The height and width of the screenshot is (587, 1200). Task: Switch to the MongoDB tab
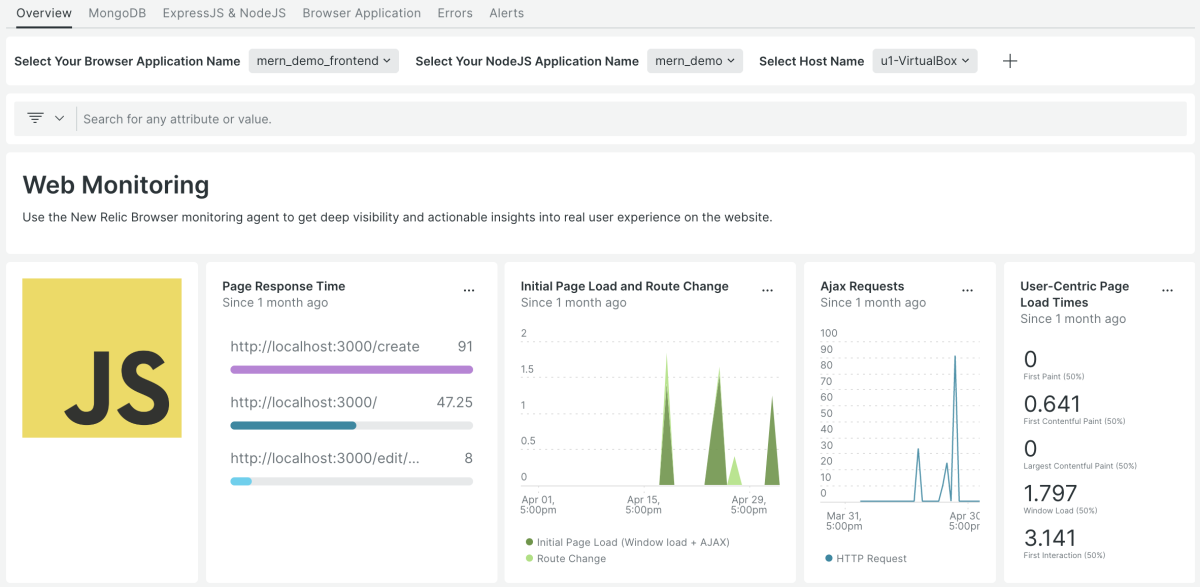117,13
